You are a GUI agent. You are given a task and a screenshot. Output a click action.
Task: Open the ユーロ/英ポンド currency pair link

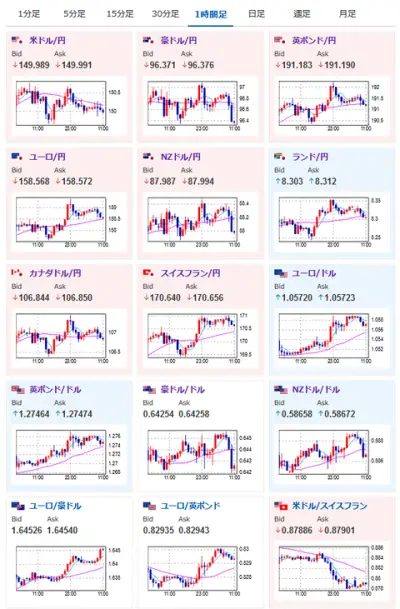pyautogui.click(x=190, y=506)
